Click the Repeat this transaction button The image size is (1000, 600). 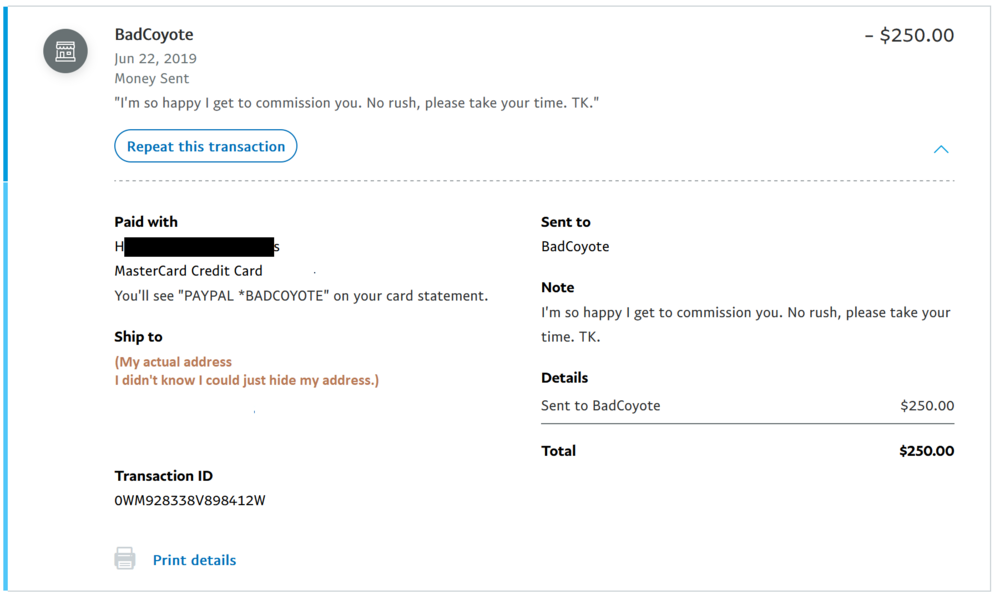[x=205, y=146]
